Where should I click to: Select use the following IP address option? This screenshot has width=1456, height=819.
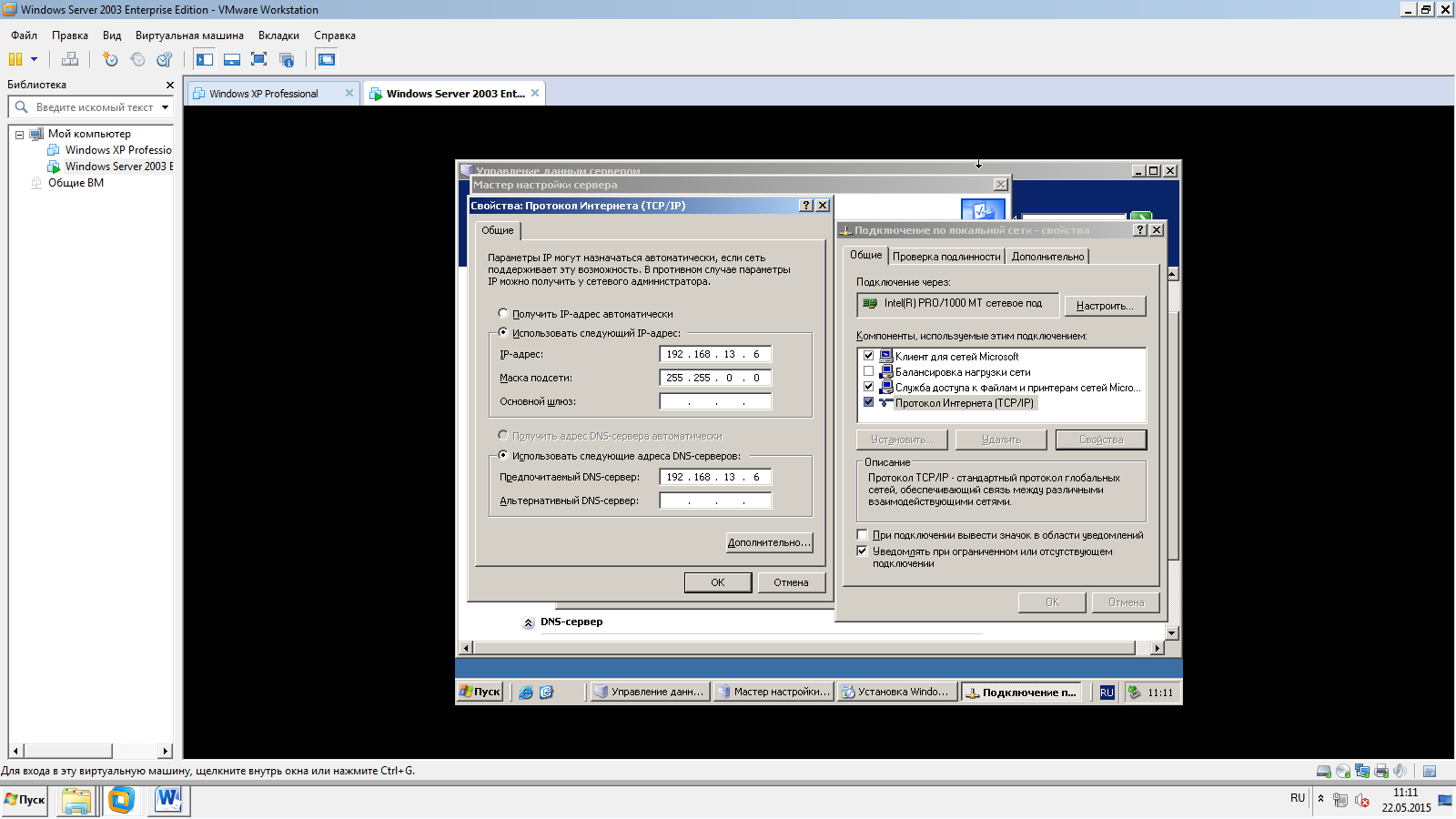pos(503,332)
